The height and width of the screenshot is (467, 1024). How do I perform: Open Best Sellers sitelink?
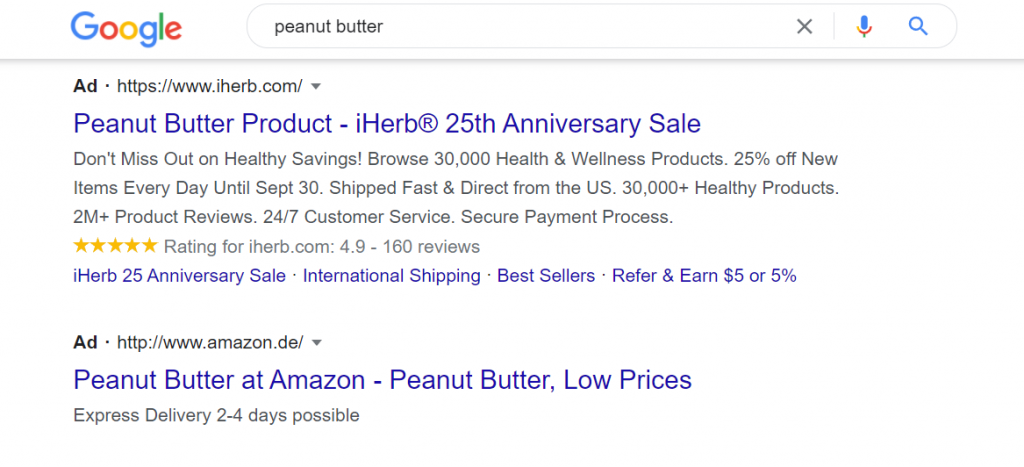point(546,276)
